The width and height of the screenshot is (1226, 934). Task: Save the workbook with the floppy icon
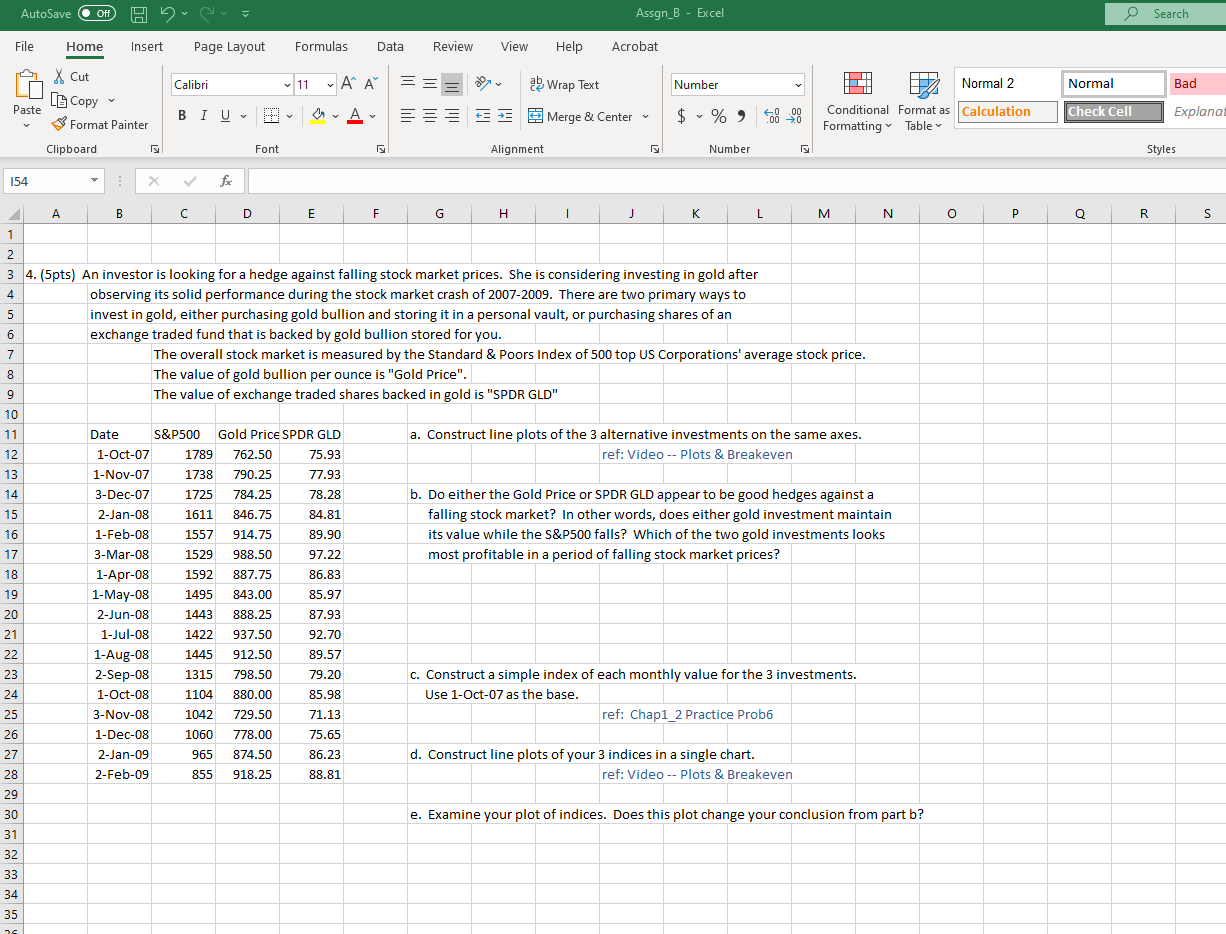tap(140, 14)
